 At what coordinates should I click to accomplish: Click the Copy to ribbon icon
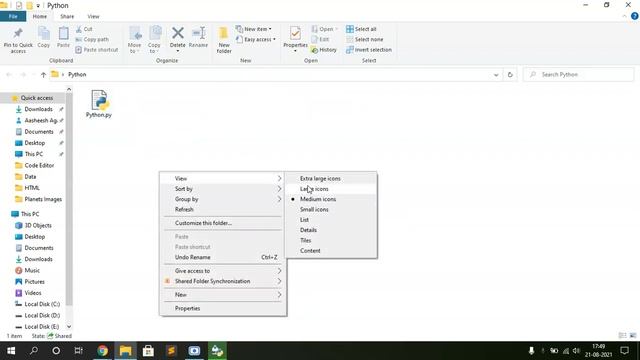click(x=154, y=40)
